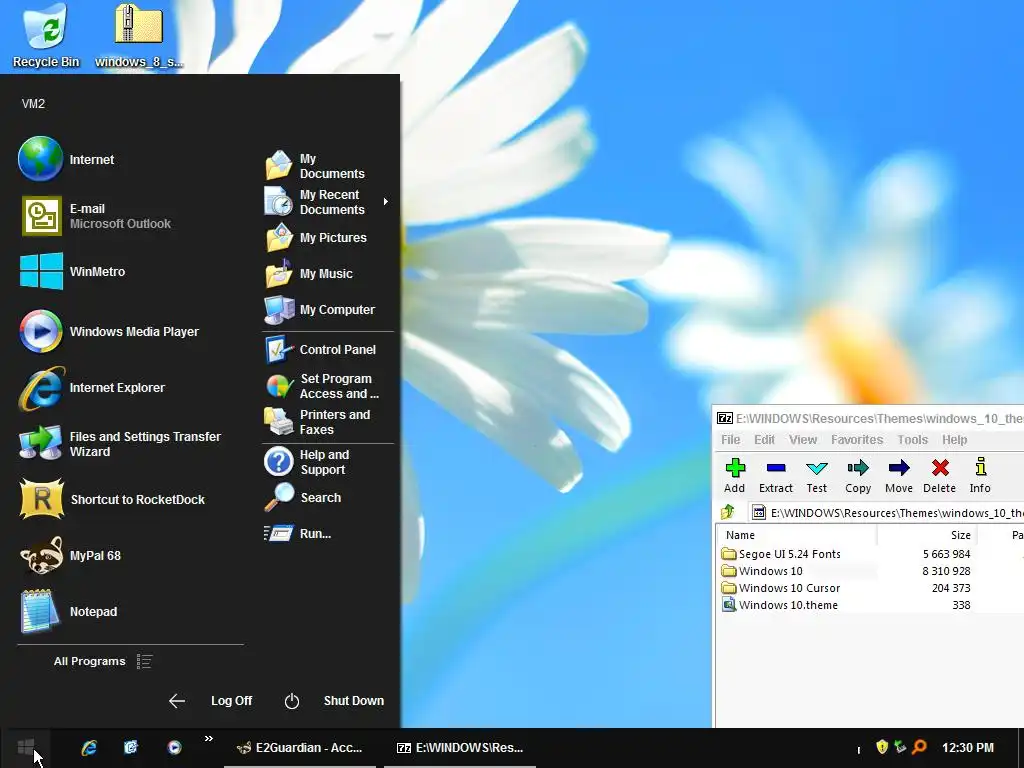Click Delete in 7-Zip toolbar
The height and width of the screenshot is (768, 1024).
(x=940, y=475)
